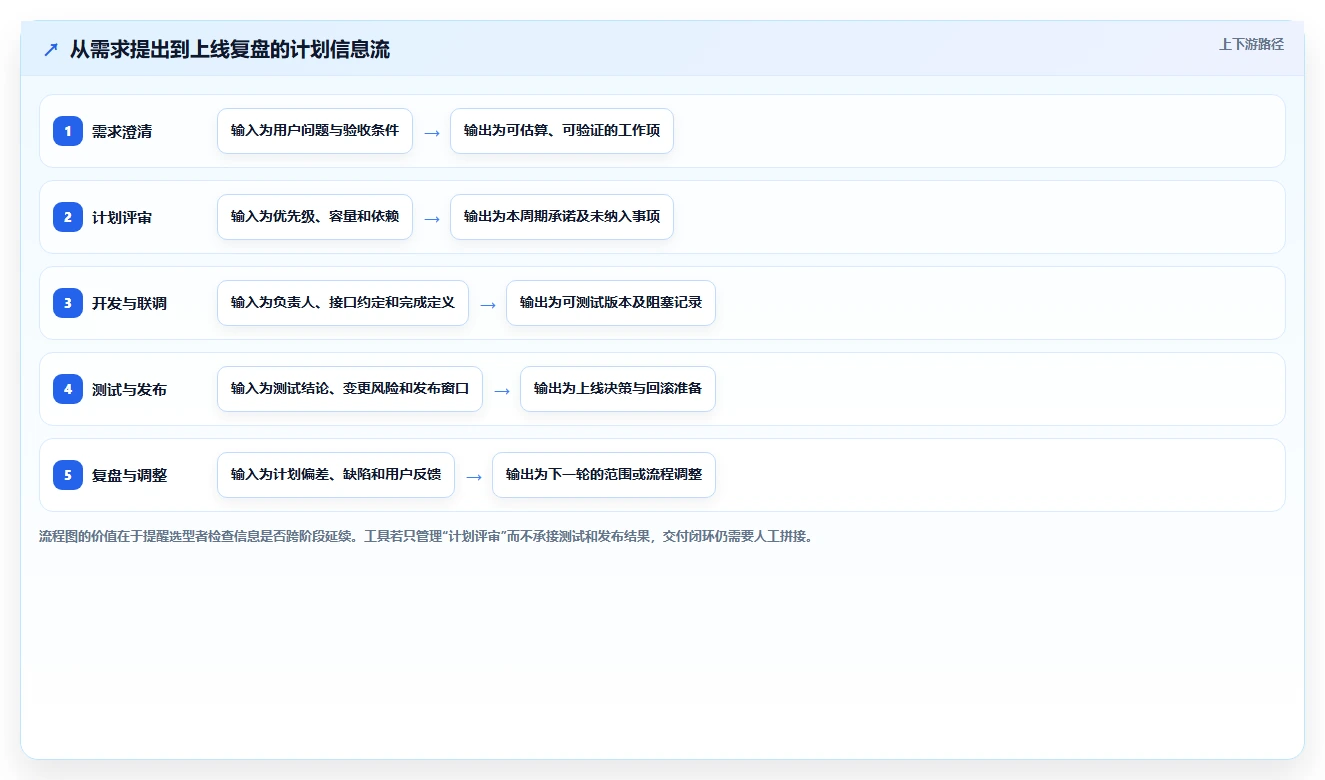Select the 开发与联调 step name
Screen dimensions: 1325x780
129,303
